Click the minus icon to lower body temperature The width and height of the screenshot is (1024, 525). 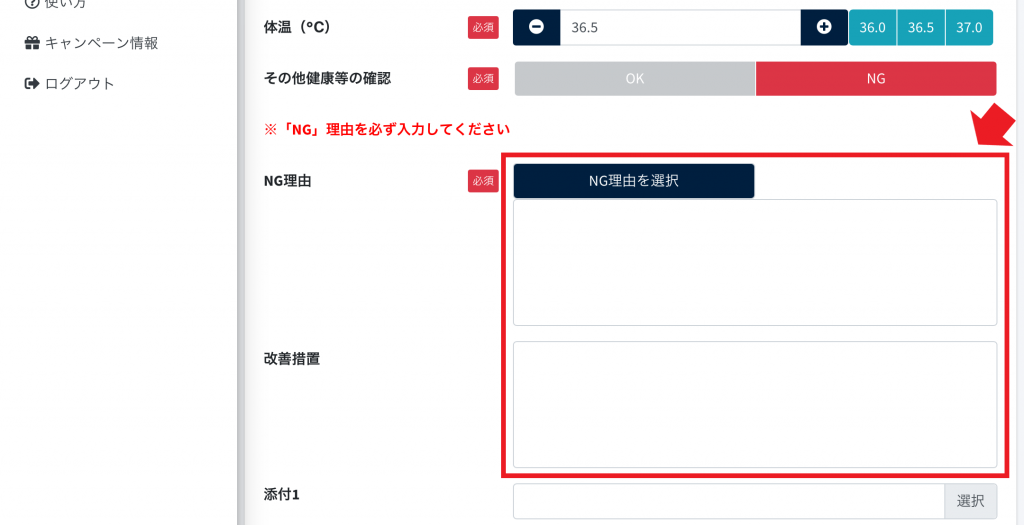click(537, 27)
